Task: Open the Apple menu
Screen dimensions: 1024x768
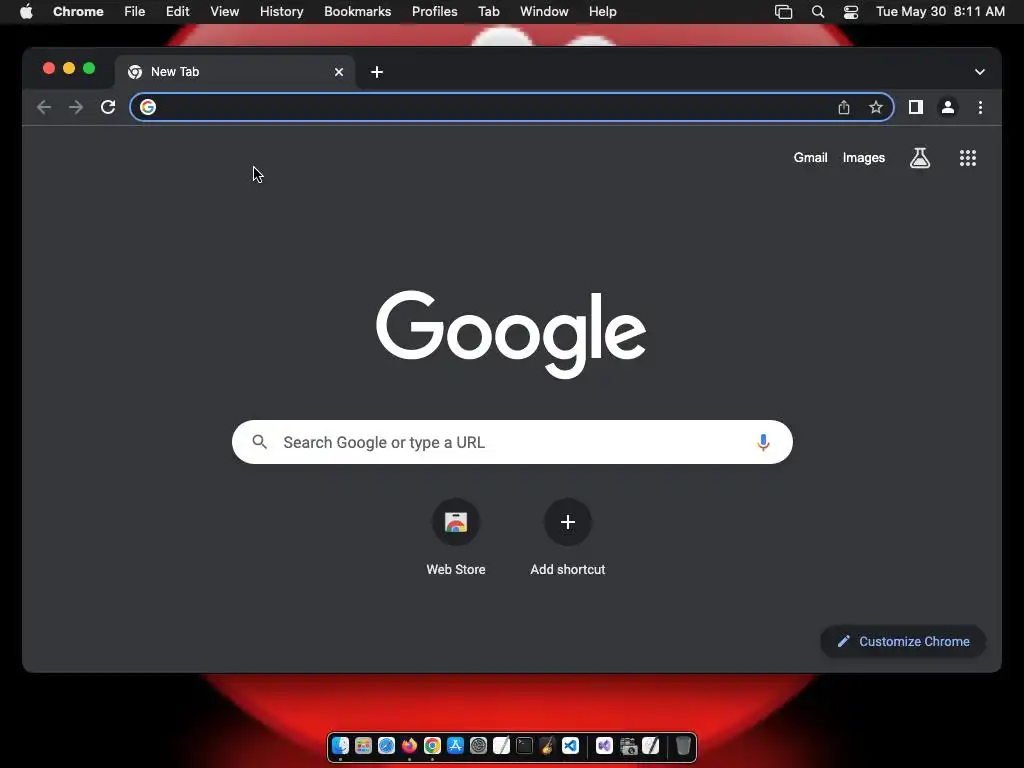Action: click(x=26, y=11)
